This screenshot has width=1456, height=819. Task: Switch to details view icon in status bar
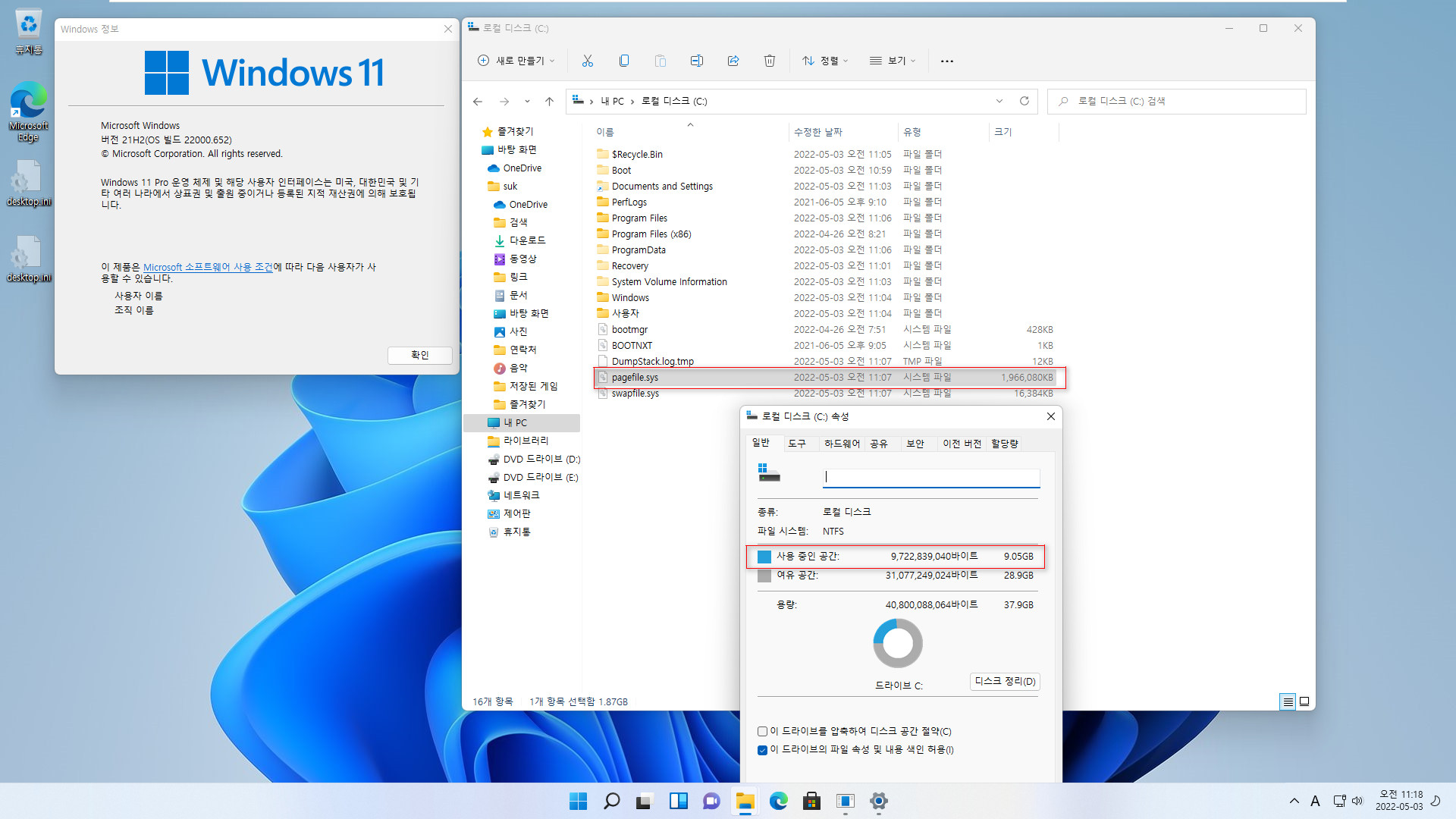pyautogui.click(x=1287, y=701)
